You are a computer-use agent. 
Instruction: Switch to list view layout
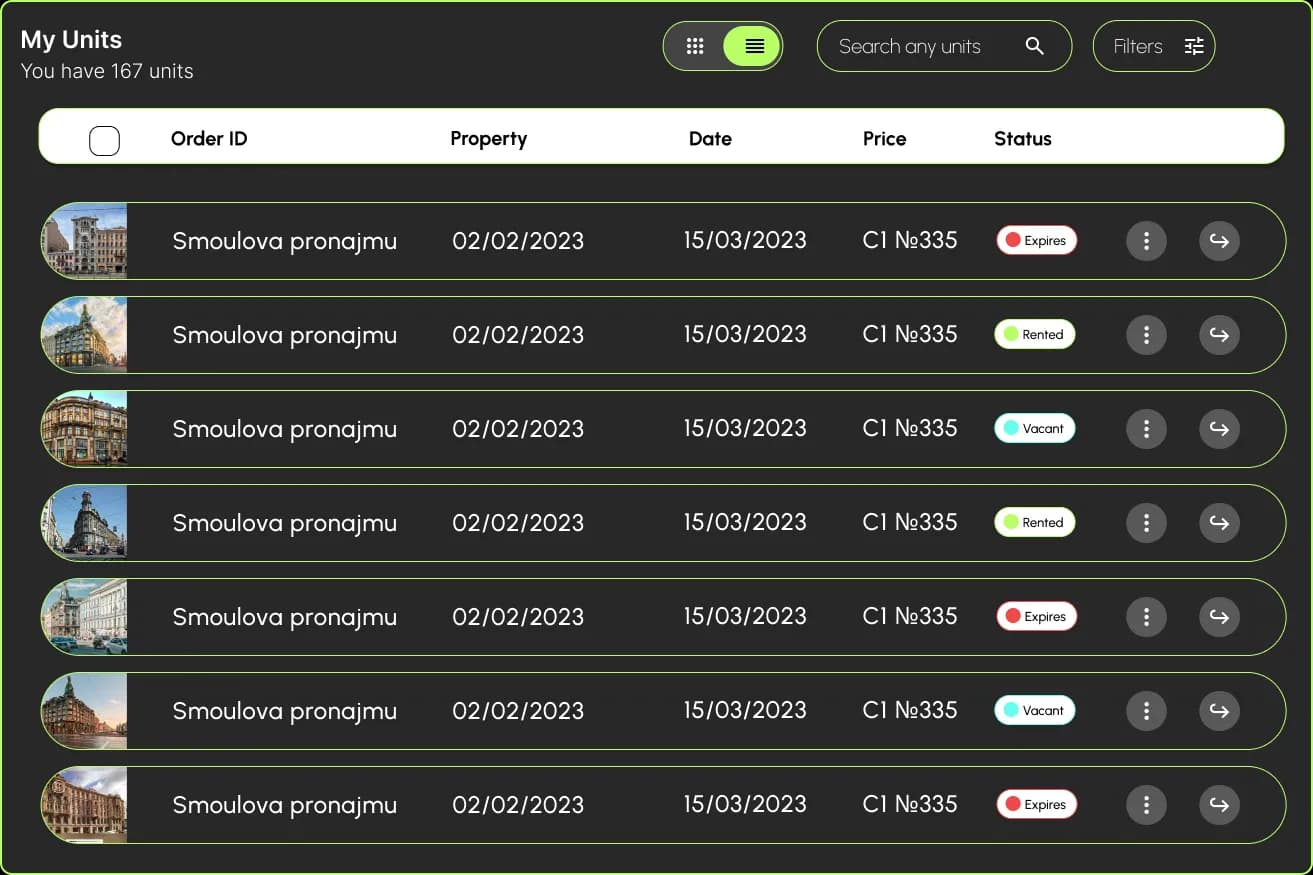pyautogui.click(x=753, y=46)
